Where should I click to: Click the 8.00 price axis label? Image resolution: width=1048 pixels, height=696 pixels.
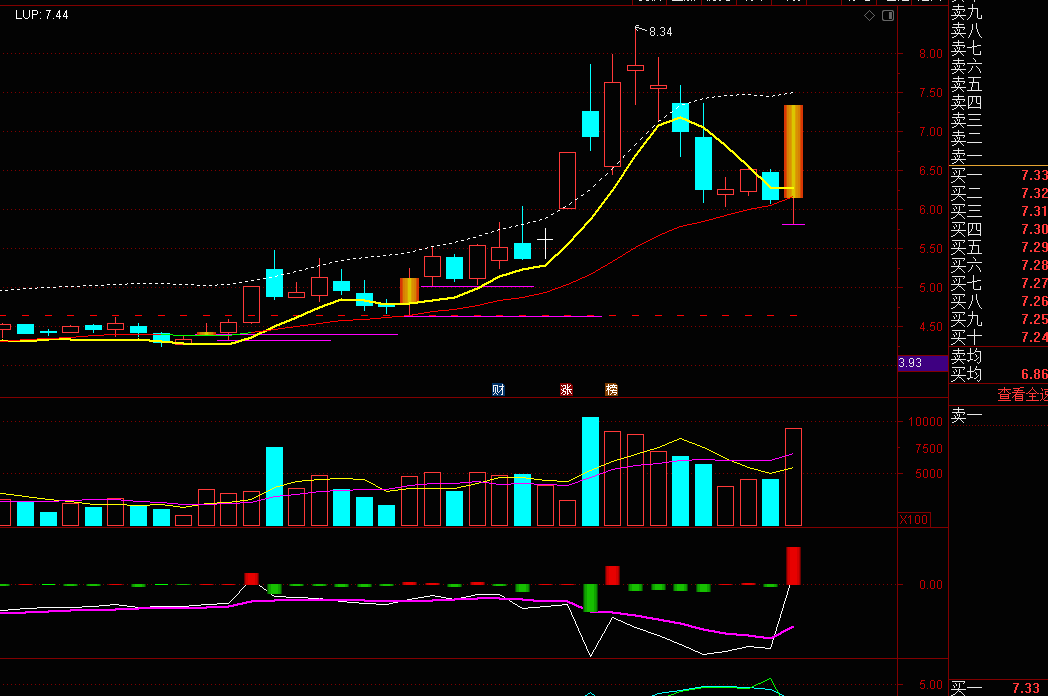pyautogui.click(x=930, y=54)
